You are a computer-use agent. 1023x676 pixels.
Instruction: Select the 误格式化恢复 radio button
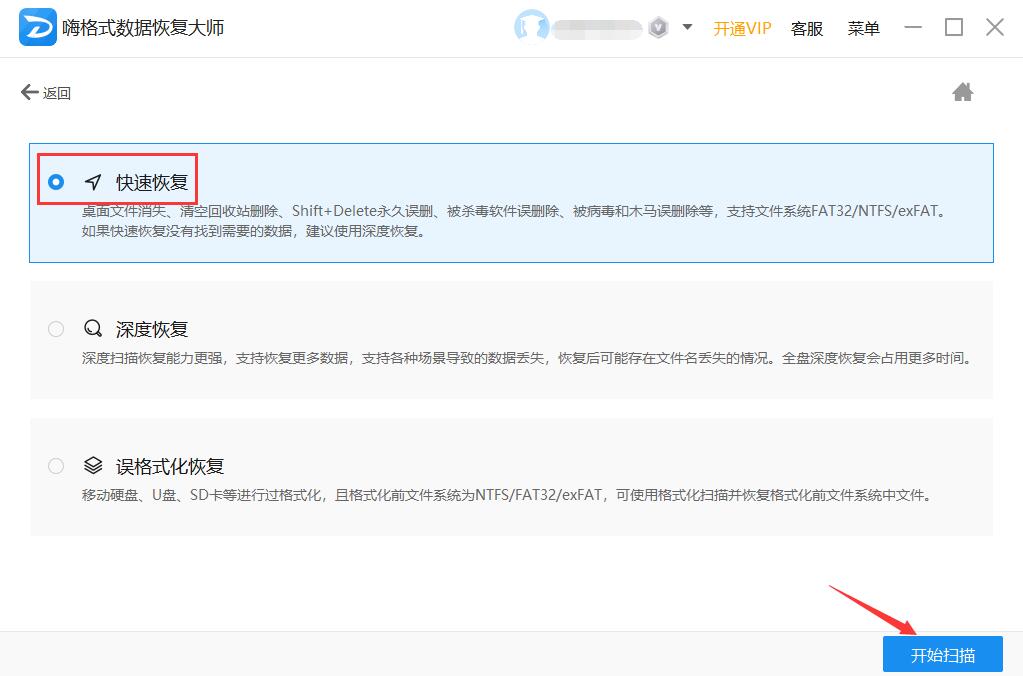pyautogui.click(x=56, y=466)
